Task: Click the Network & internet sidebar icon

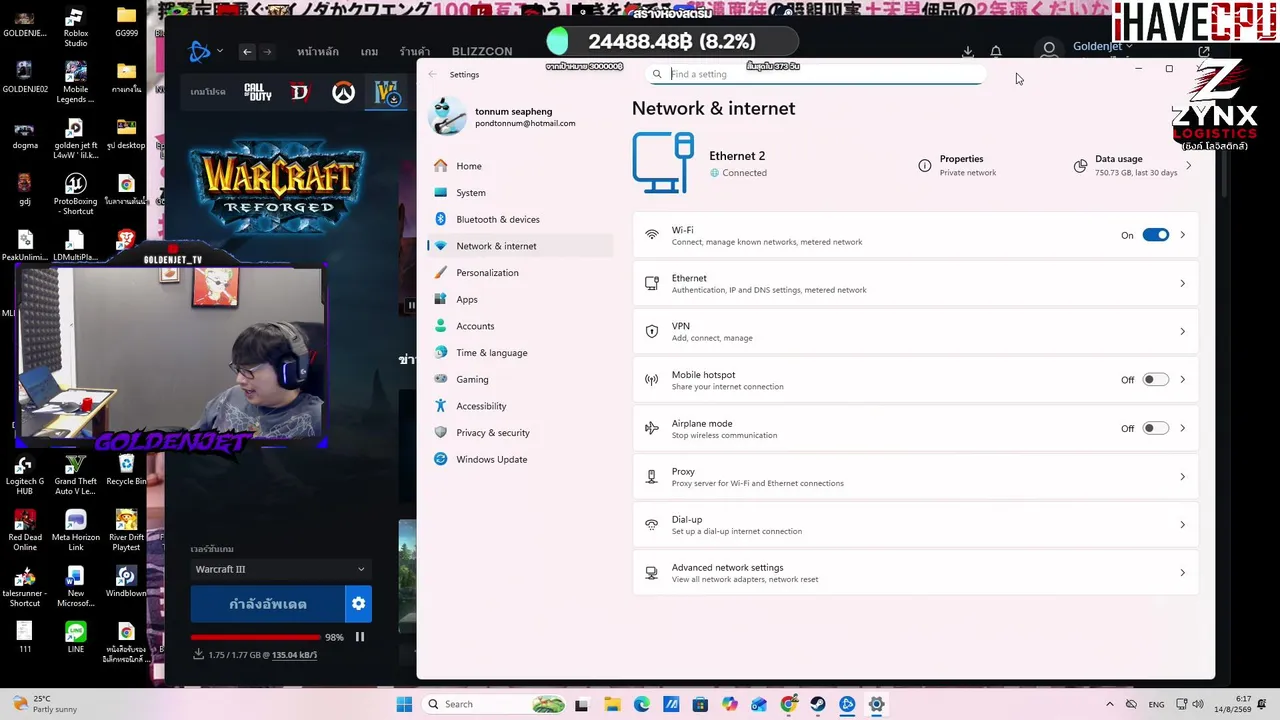Action: click(x=441, y=246)
